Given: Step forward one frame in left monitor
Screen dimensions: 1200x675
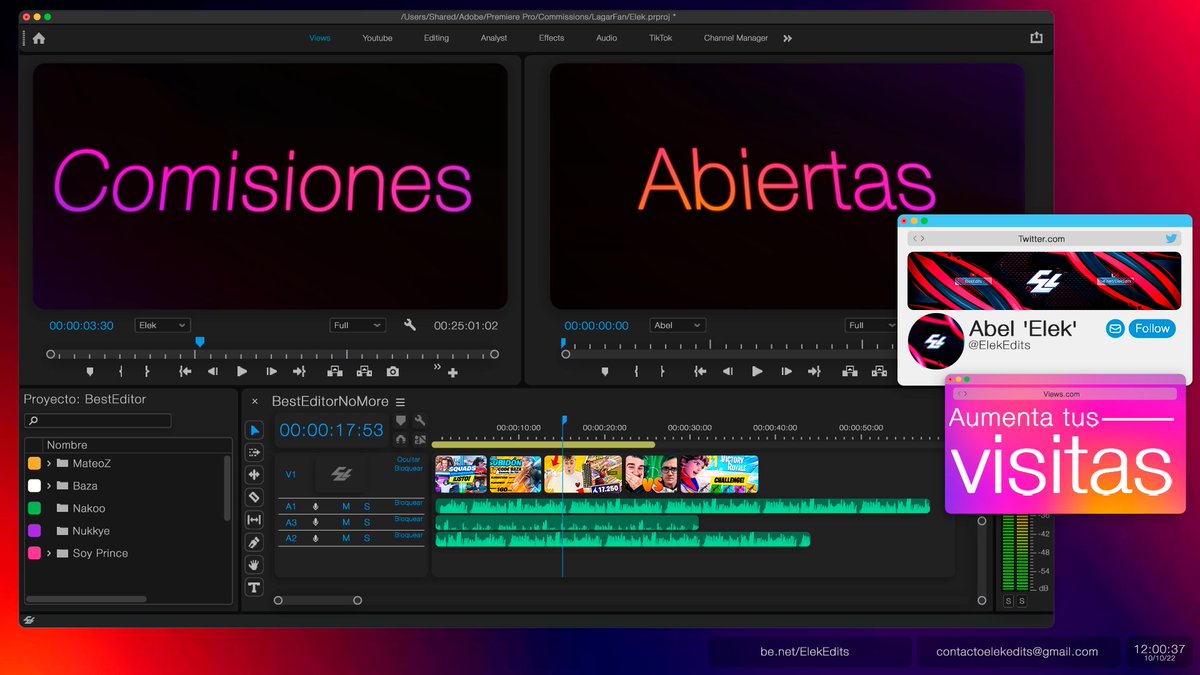Looking at the screenshot, I should click(271, 371).
